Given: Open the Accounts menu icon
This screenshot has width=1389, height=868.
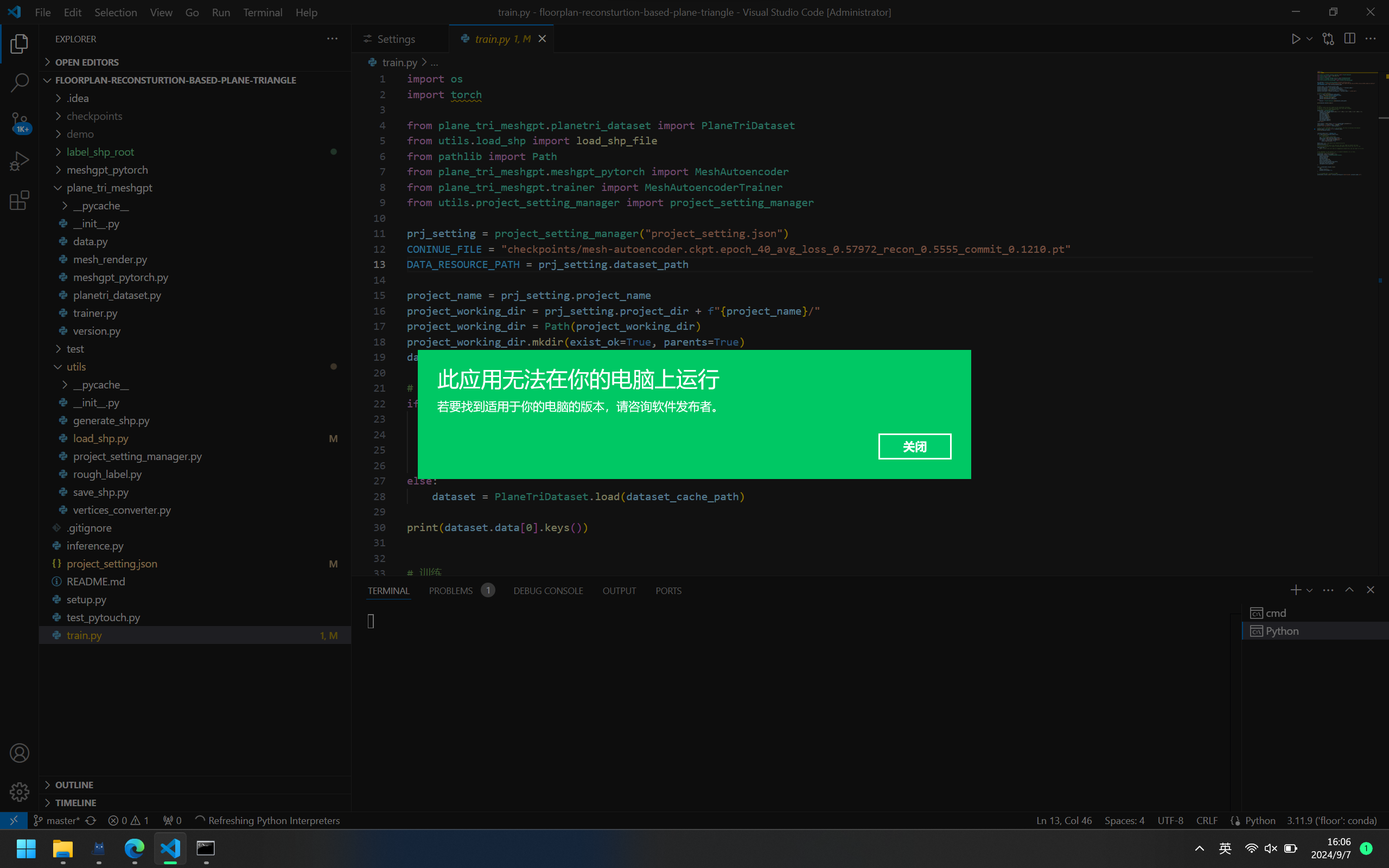Looking at the screenshot, I should coord(19,752).
